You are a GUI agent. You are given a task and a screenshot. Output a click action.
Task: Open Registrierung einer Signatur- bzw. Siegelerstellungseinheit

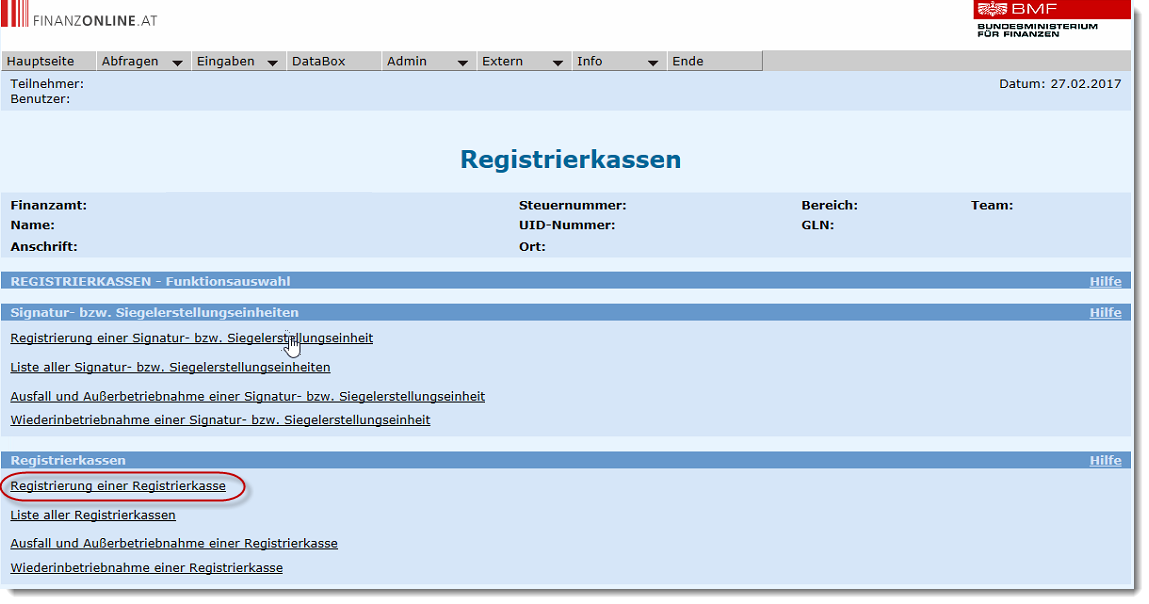coord(191,338)
